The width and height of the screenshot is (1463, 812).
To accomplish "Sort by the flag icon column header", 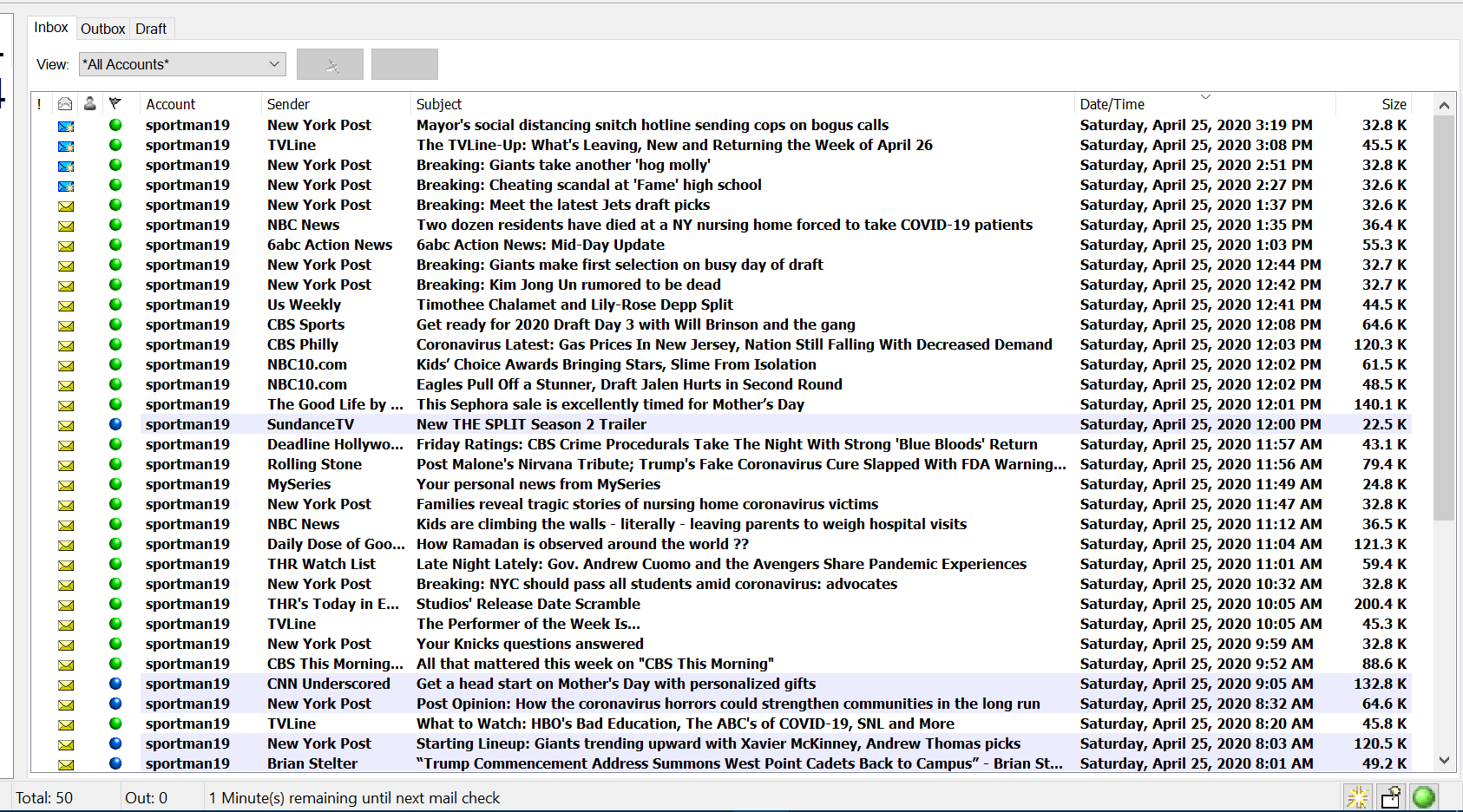I will click(x=115, y=104).
